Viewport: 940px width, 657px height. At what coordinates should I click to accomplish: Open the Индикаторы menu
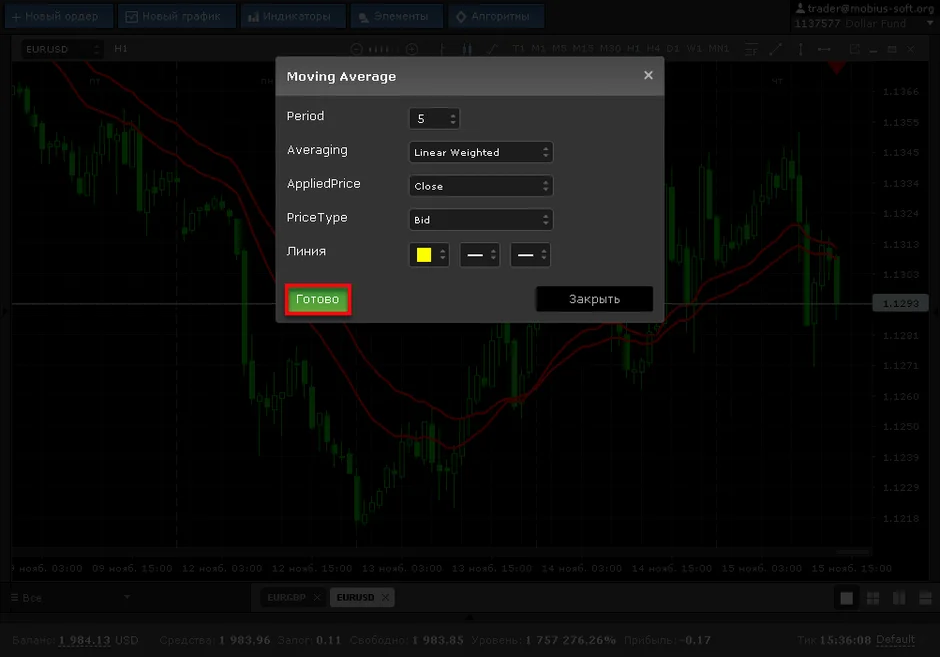click(293, 16)
